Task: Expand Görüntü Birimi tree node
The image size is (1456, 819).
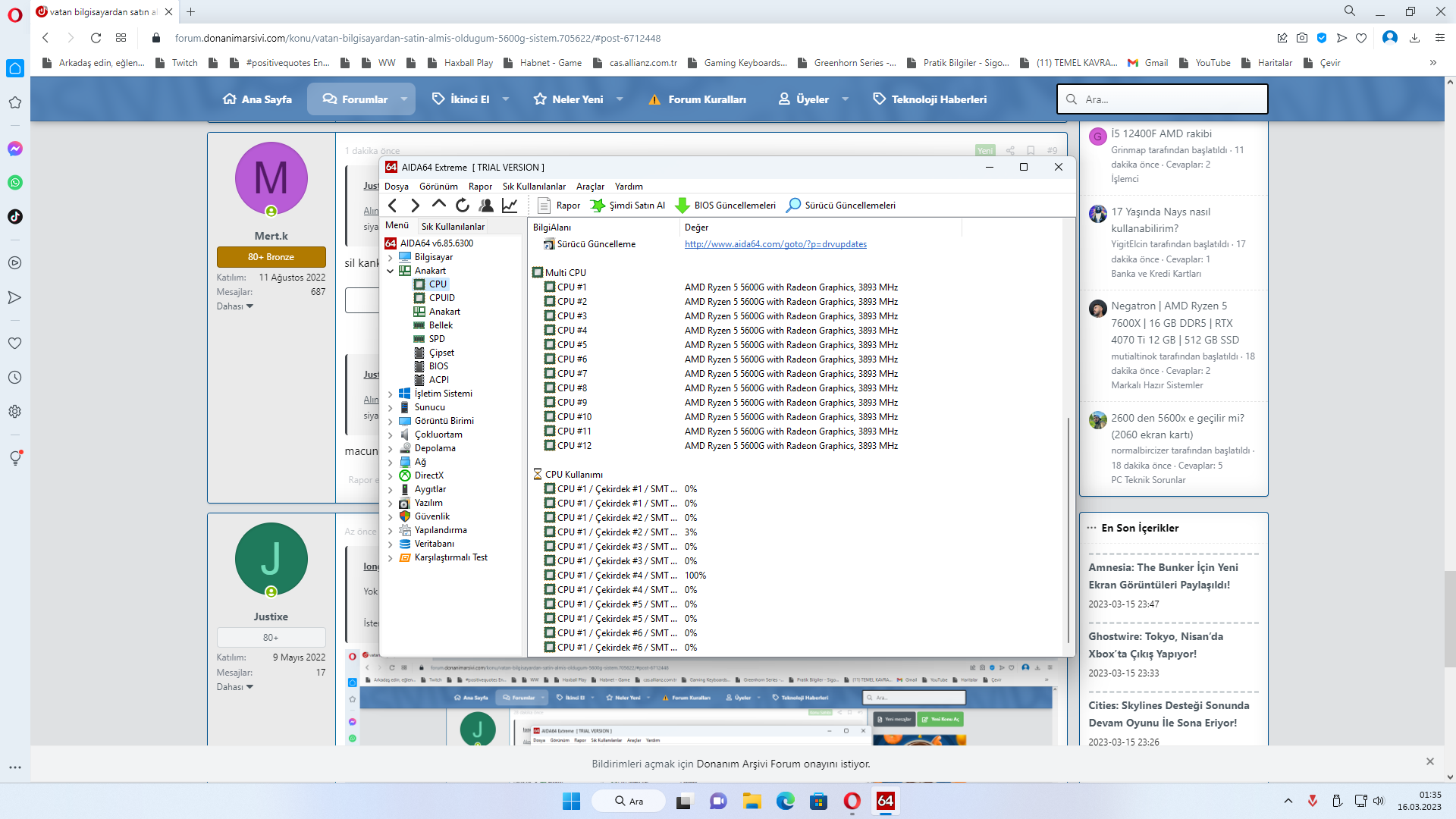Action: [x=391, y=421]
